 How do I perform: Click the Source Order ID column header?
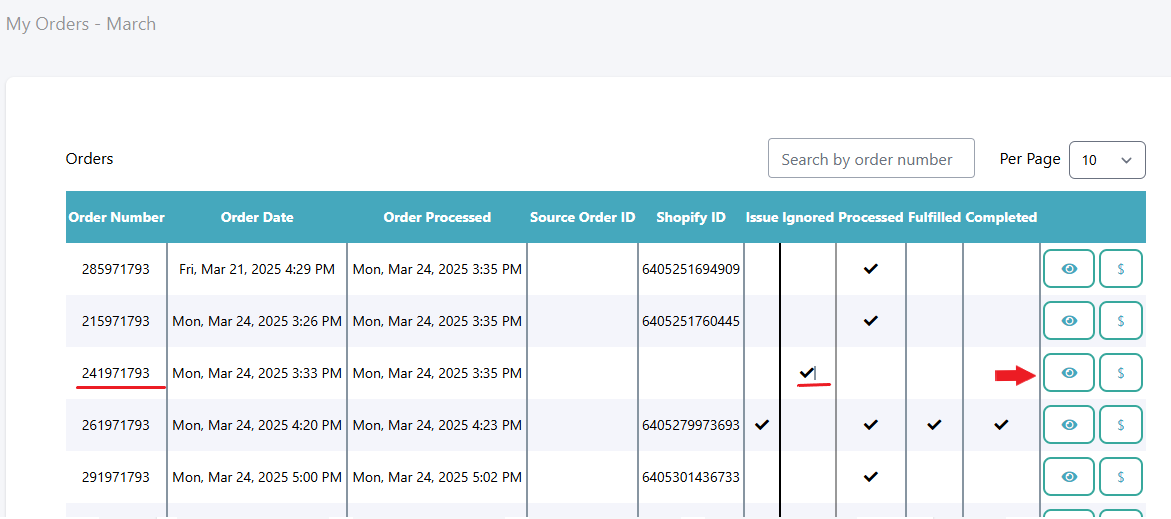[583, 217]
